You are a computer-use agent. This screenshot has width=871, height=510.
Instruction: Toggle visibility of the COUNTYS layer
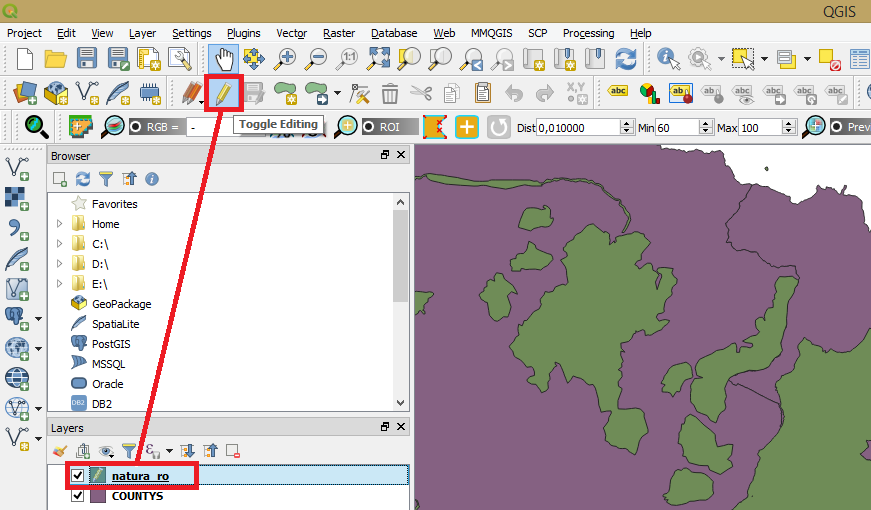78,496
